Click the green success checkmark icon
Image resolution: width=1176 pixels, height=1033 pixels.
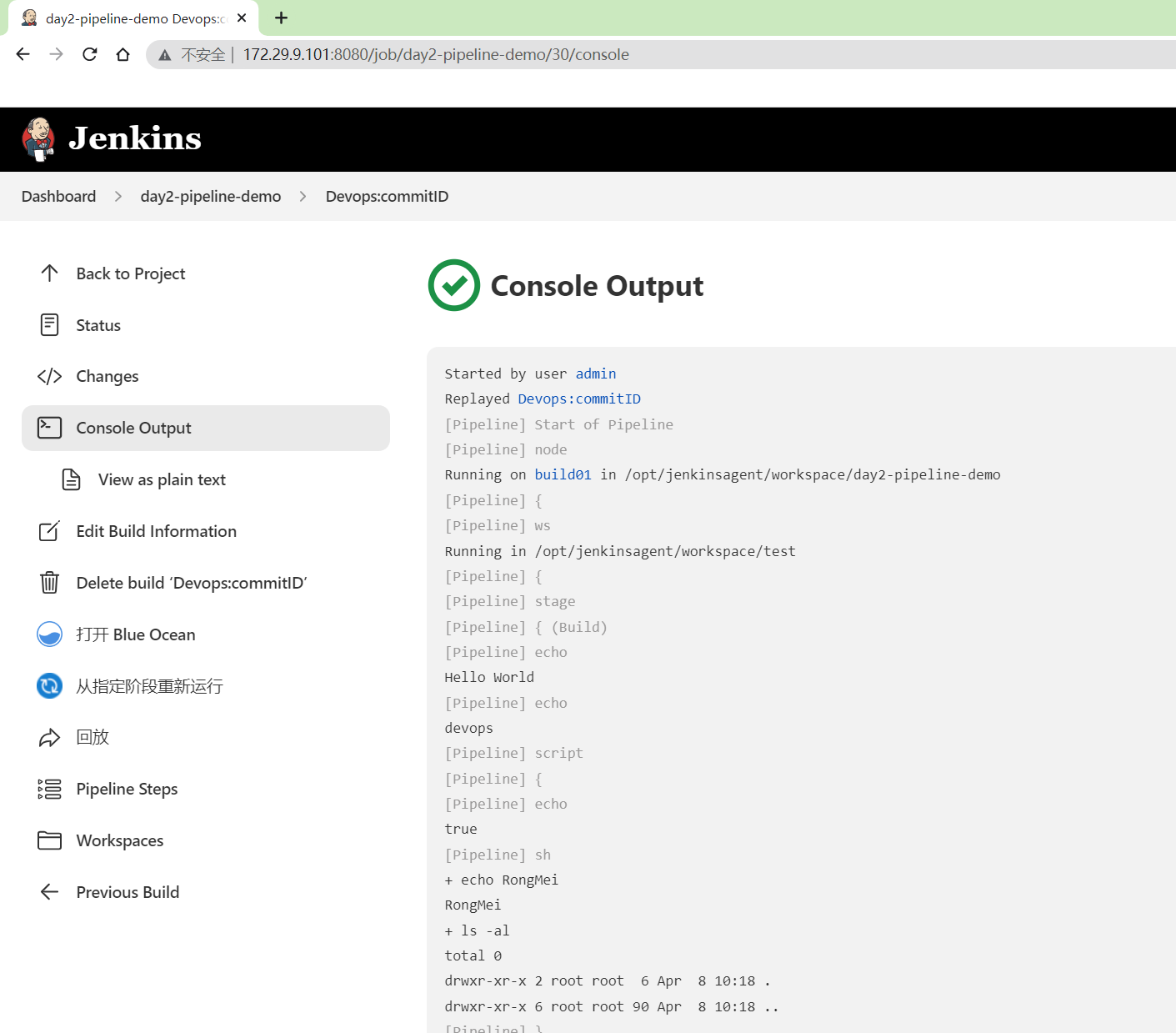[454, 285]
